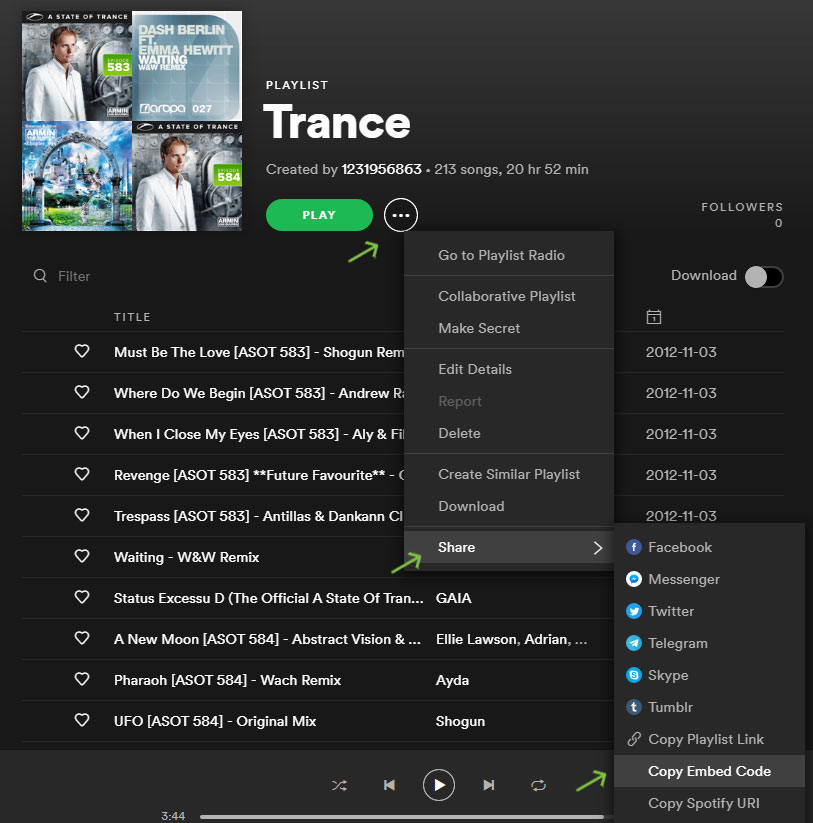813x823 pixels.
Task: Like UFO [ASOT 584] - Original Mix
Action: 82,720
